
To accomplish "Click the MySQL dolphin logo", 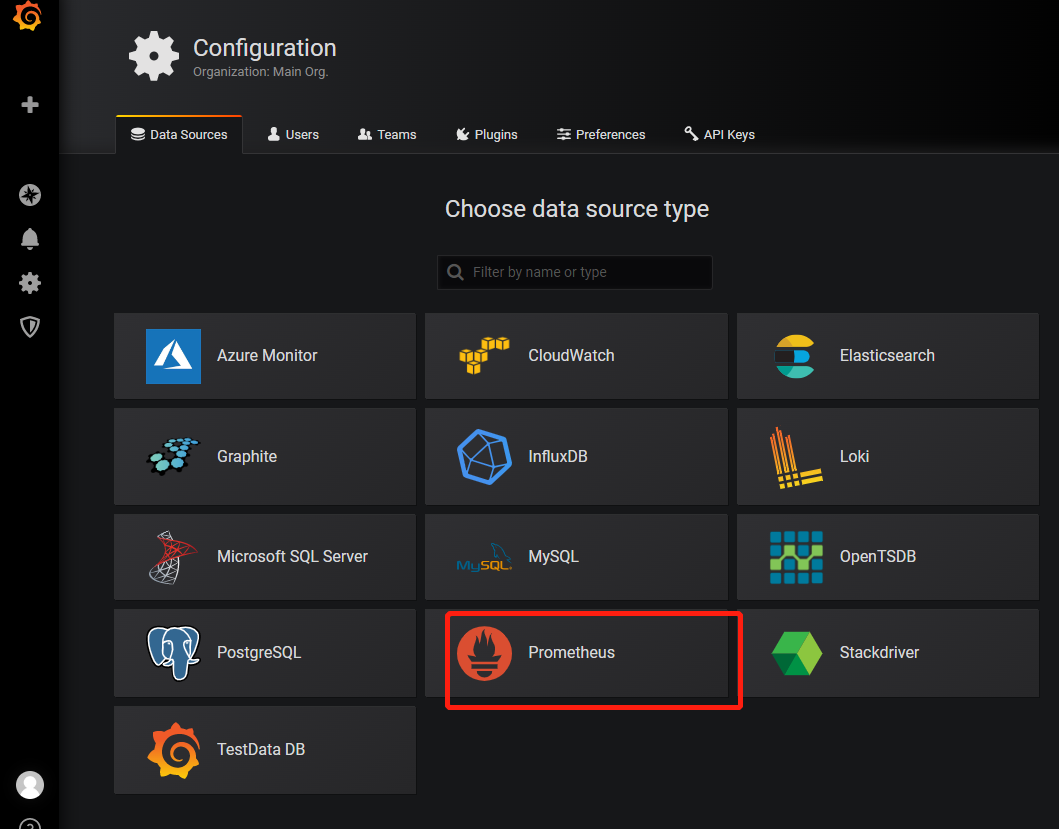I will click(x=484, y=557).
